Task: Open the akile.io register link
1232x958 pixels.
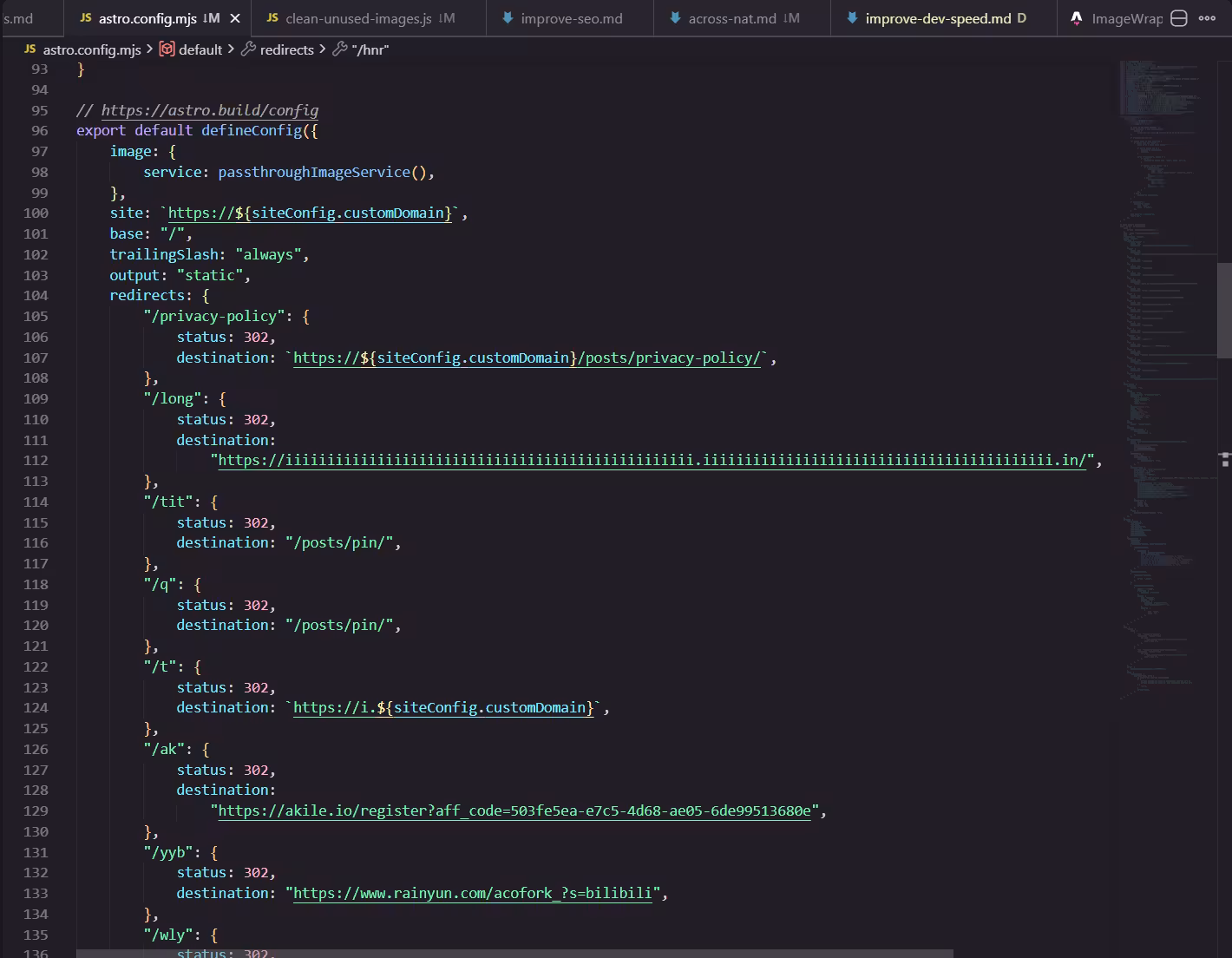Action: (514, 810)
